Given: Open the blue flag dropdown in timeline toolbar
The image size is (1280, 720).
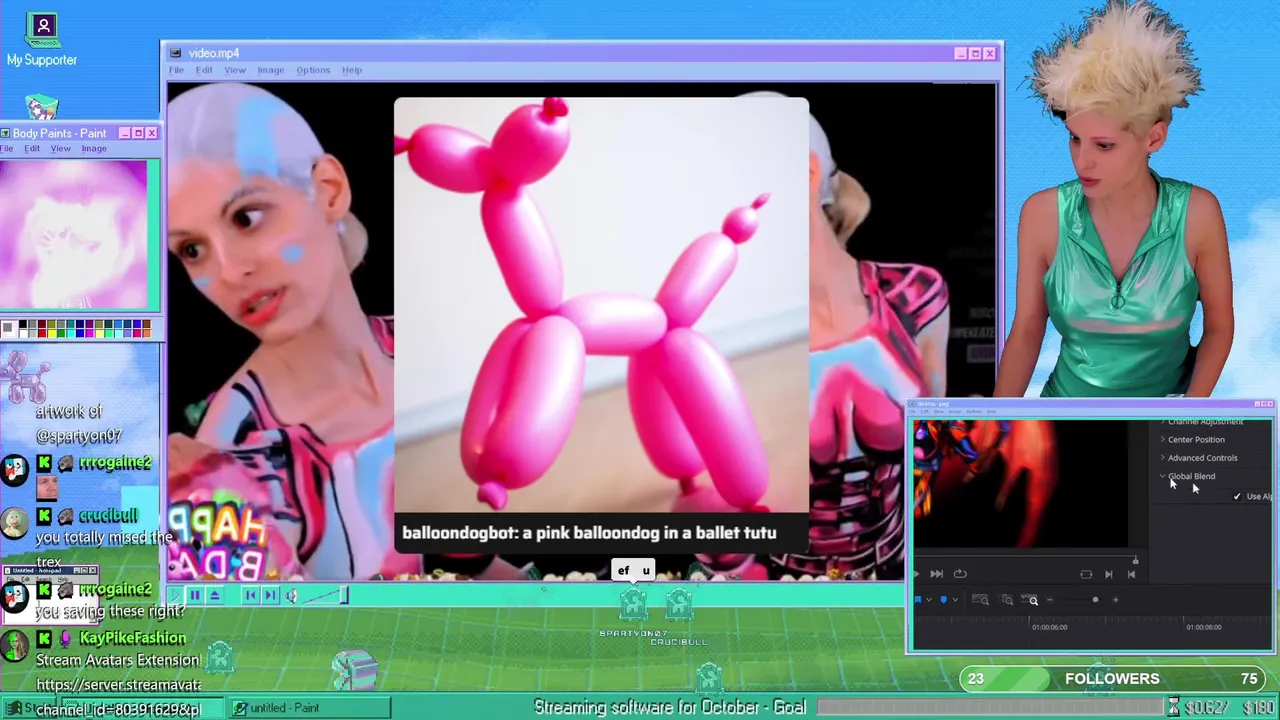Looking at the screenshot, I should [x=929, y=599].
